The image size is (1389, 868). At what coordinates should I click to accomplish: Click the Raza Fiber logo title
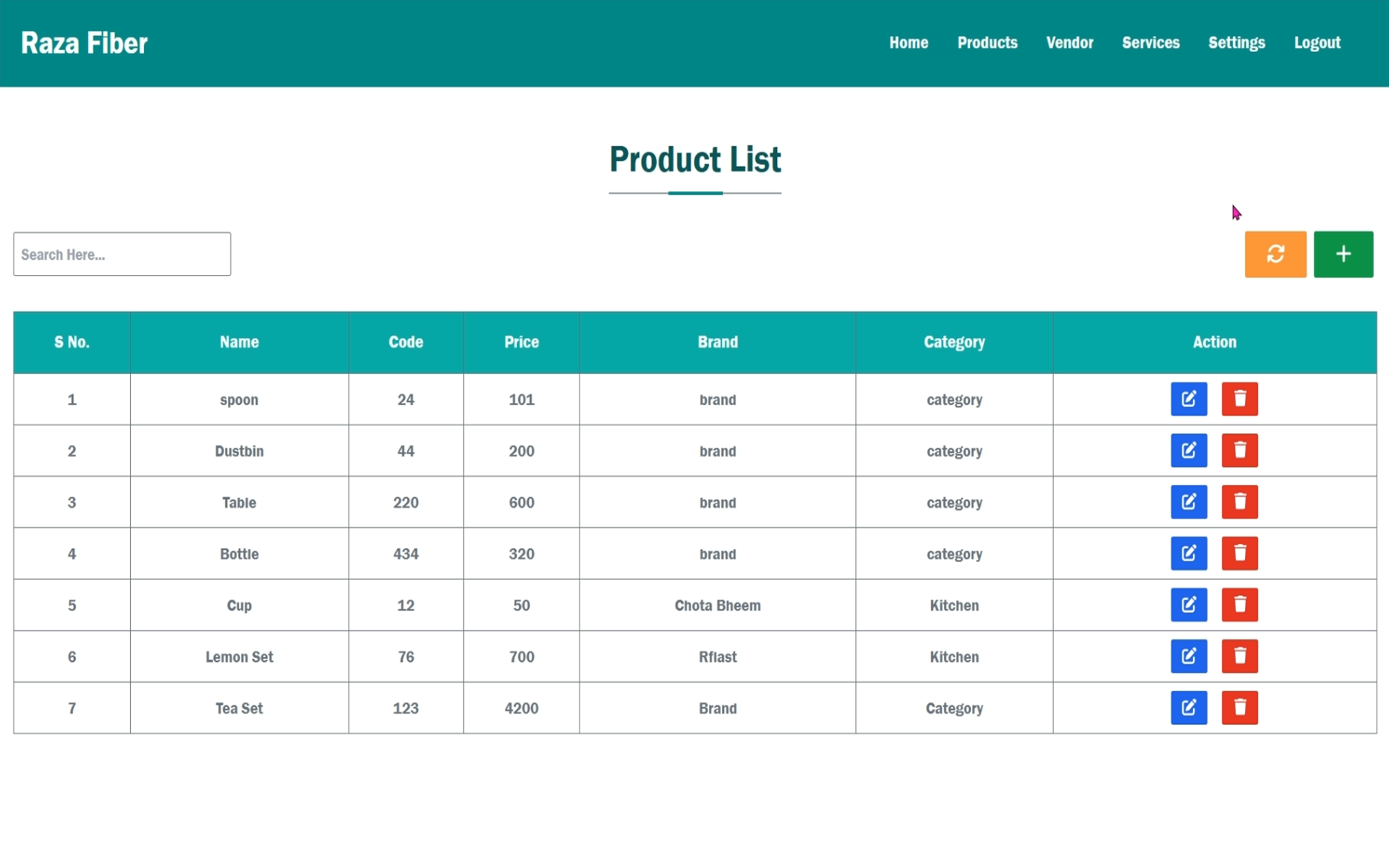[84, 43]
